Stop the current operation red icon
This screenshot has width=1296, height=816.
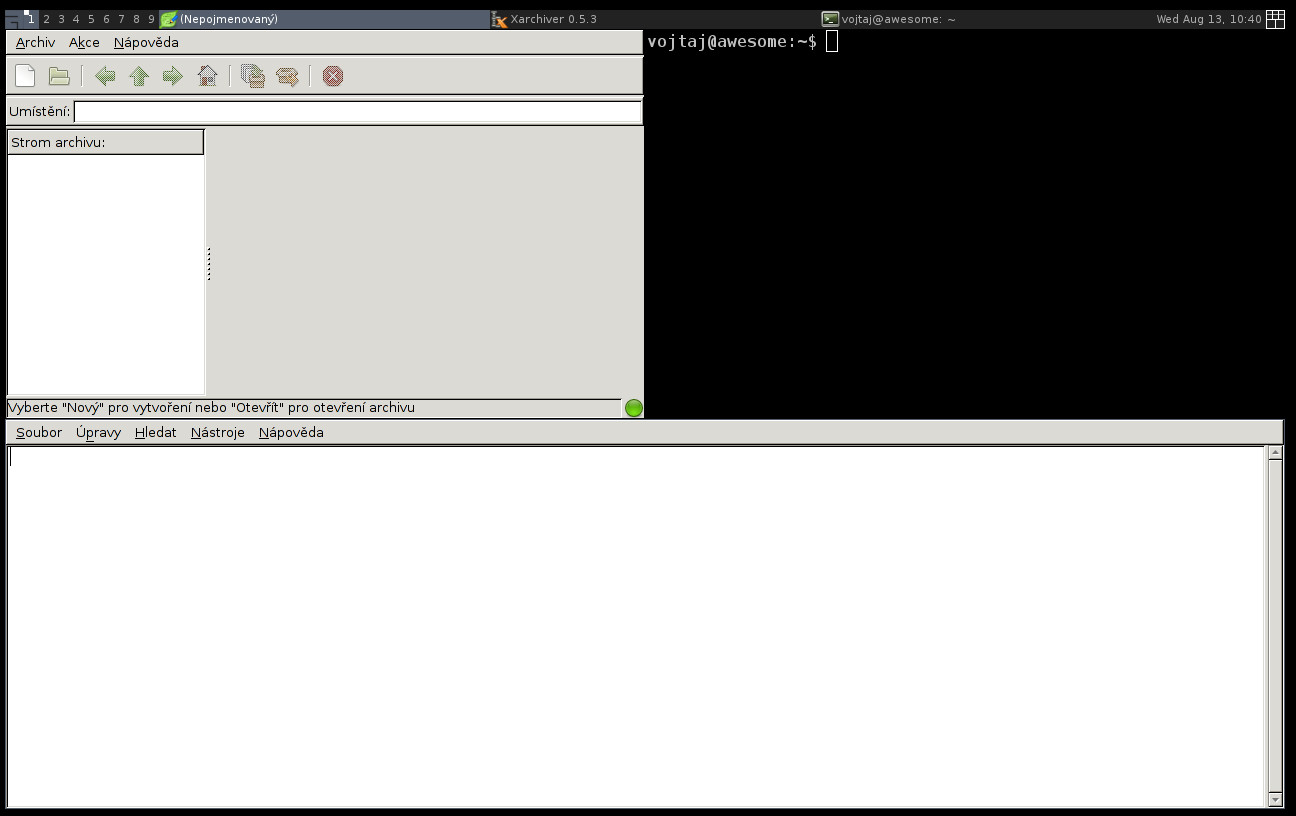pos(333,76)
